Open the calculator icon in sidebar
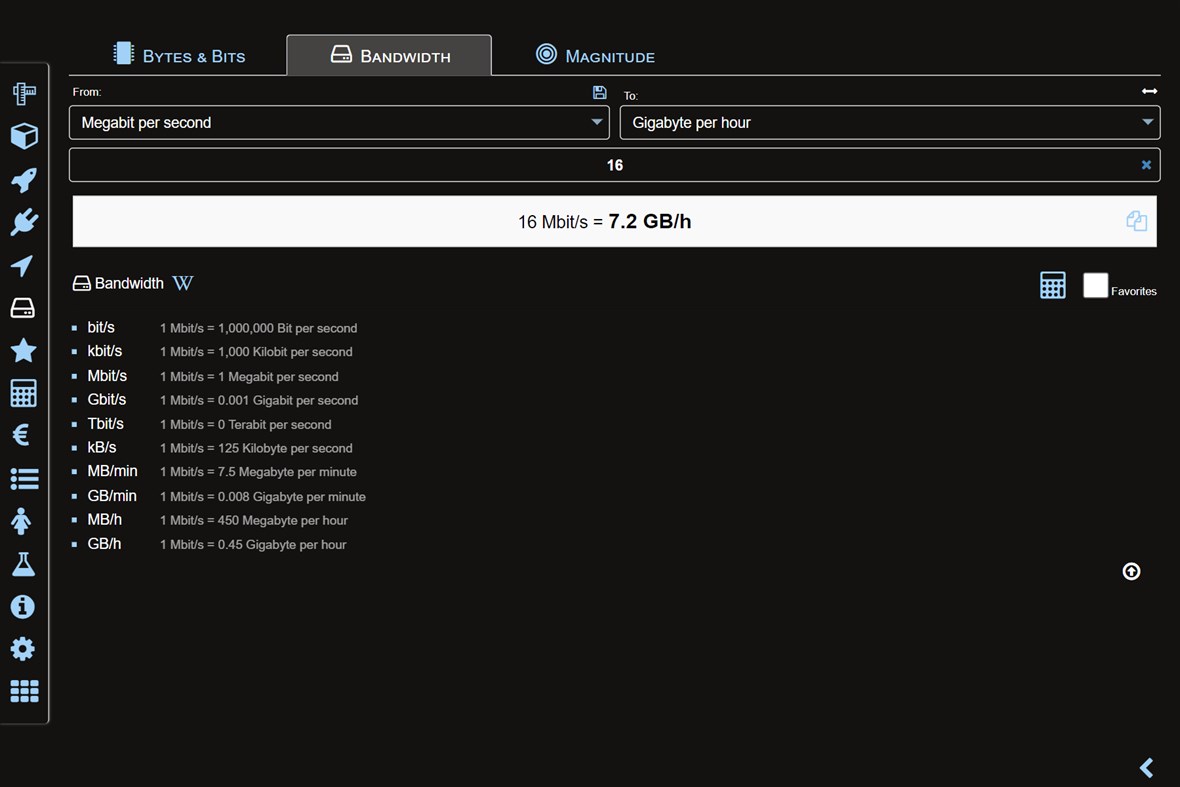 click(x=23, y=393)
